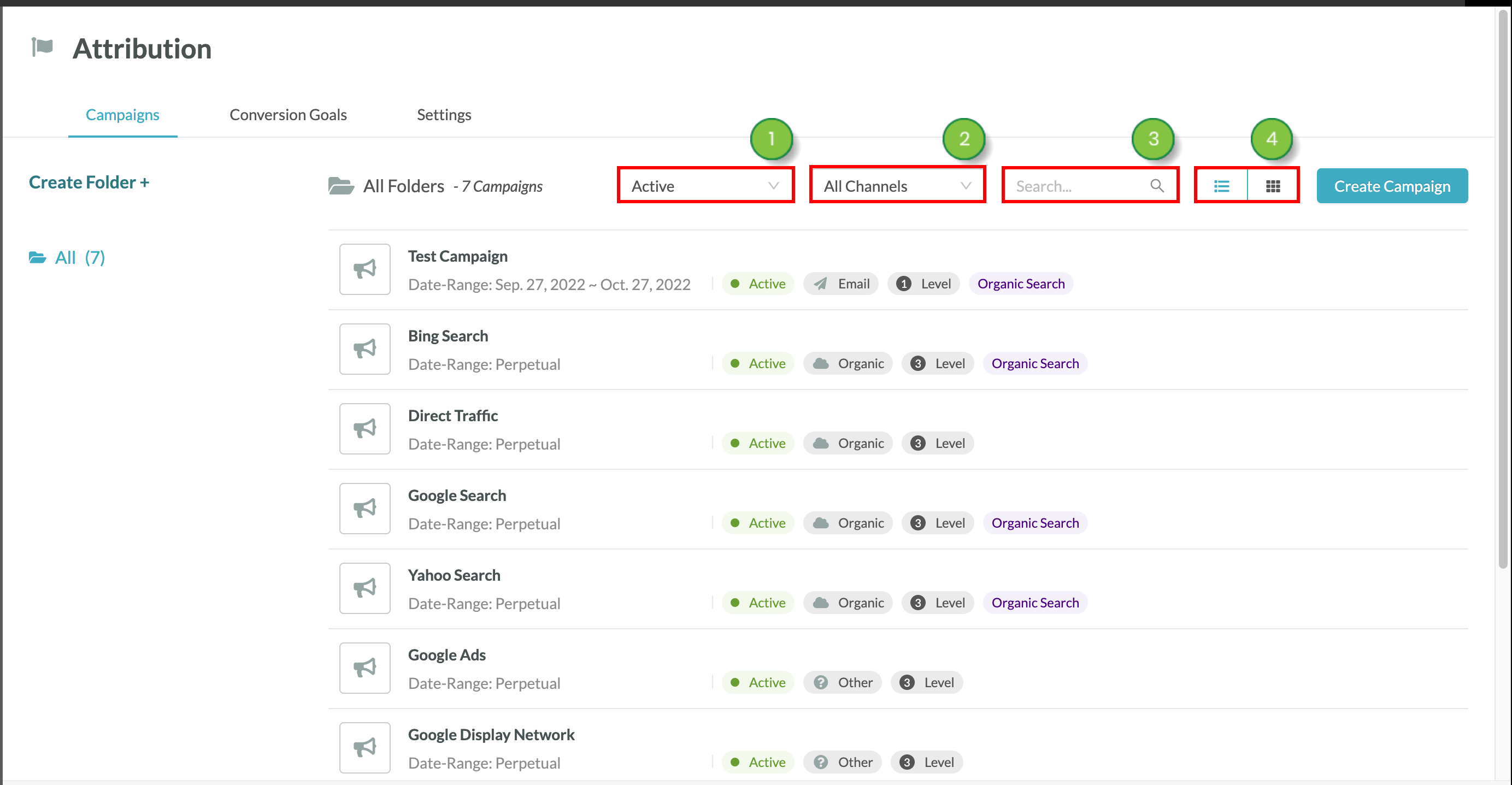This screenshot has height=785, width=1512.
Task: Open the All Channels dropdown
Action: coord(897,186)
